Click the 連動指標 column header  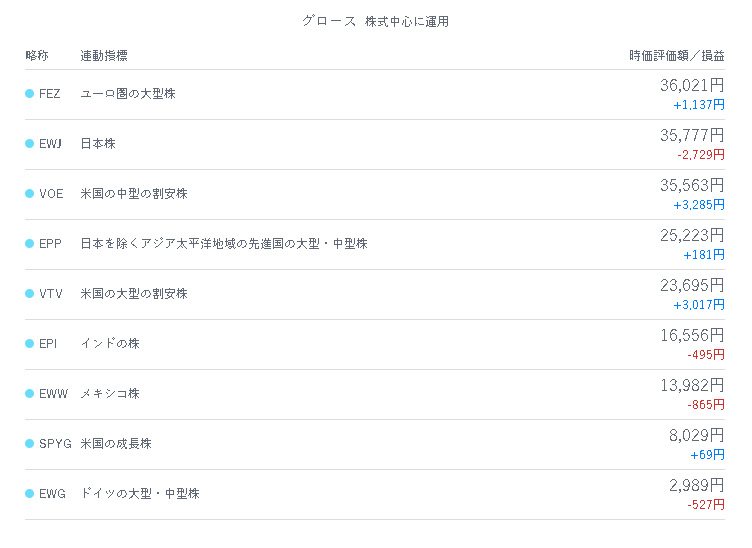[104, 56]
